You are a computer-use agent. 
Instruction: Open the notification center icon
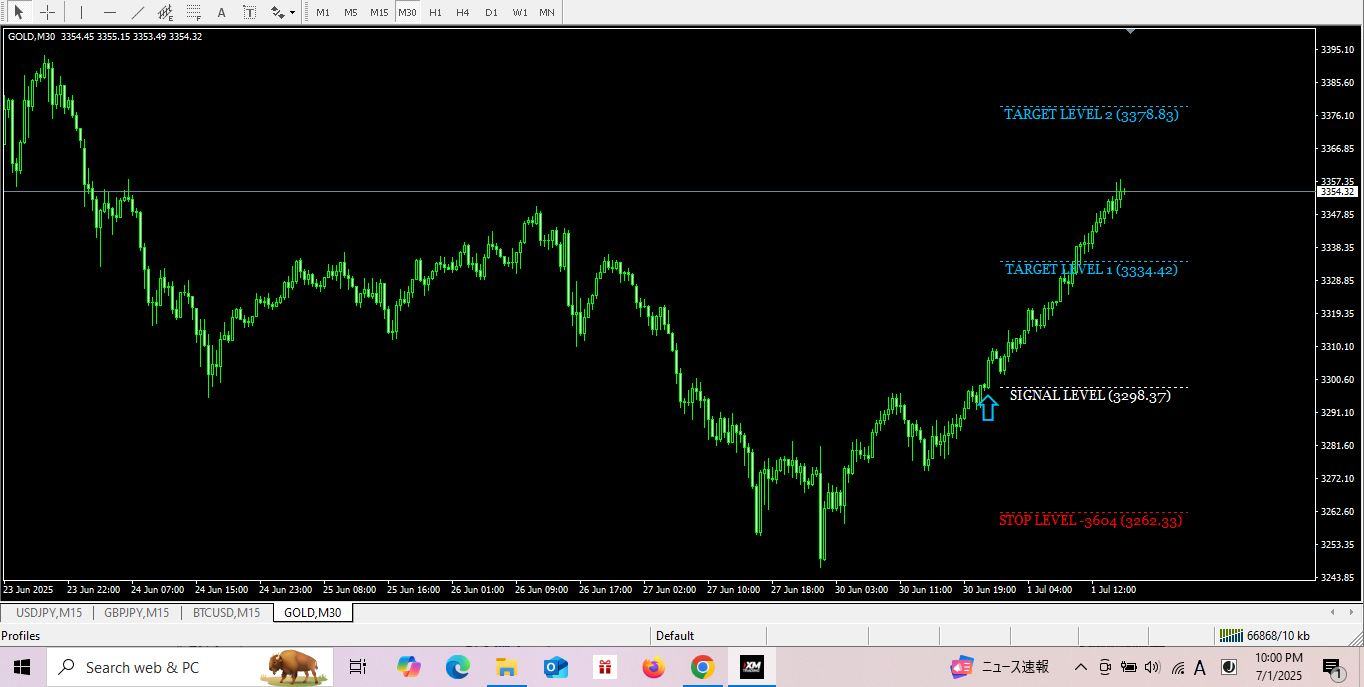coord(1333,668)
